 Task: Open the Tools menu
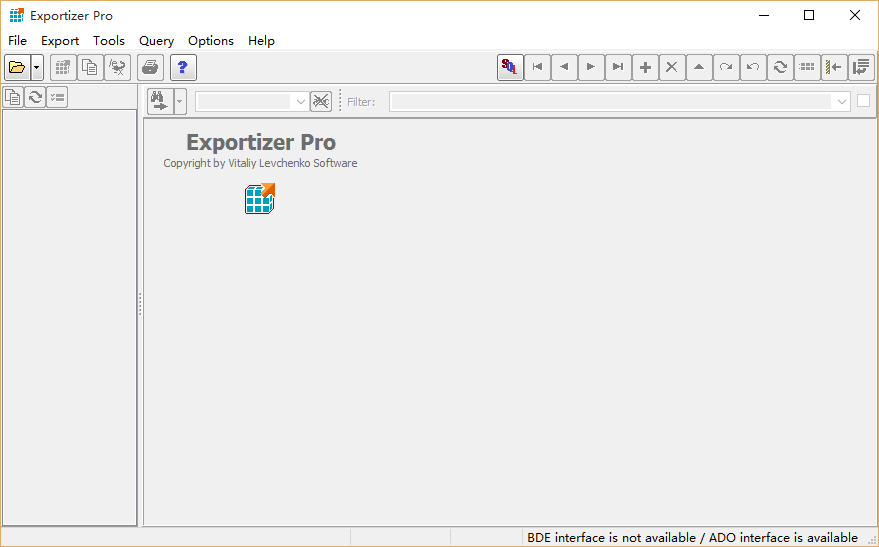click(x=109, y=41)
